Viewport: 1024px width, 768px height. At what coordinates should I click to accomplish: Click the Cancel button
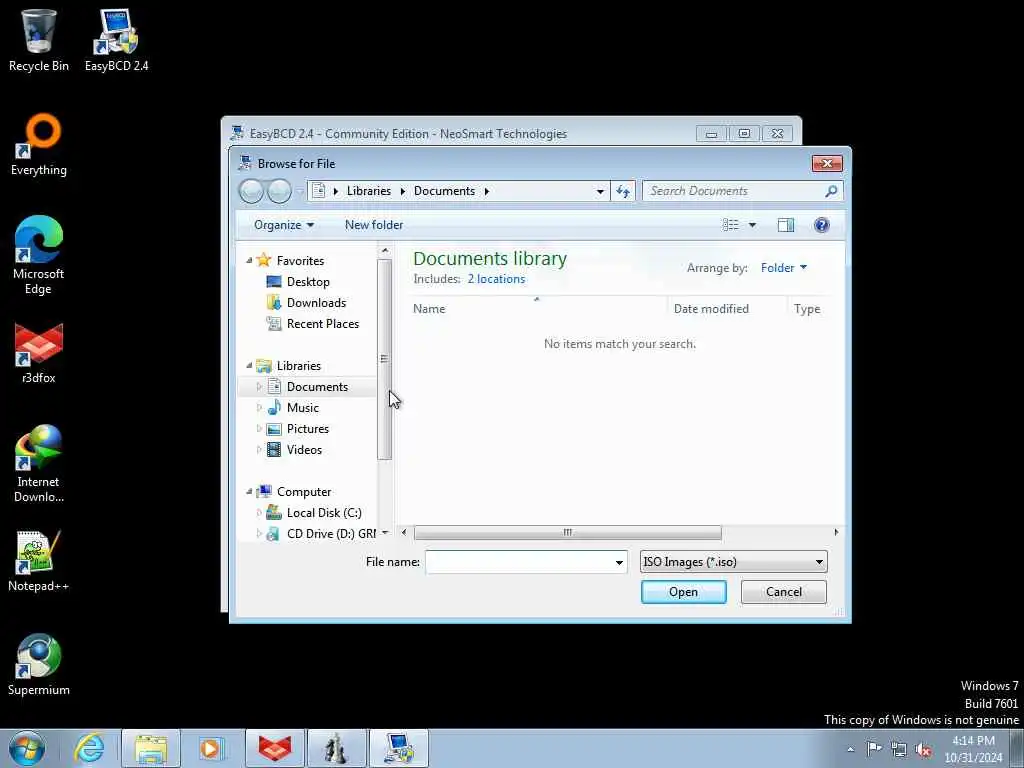pyautogui.click(x=784, y=592)
